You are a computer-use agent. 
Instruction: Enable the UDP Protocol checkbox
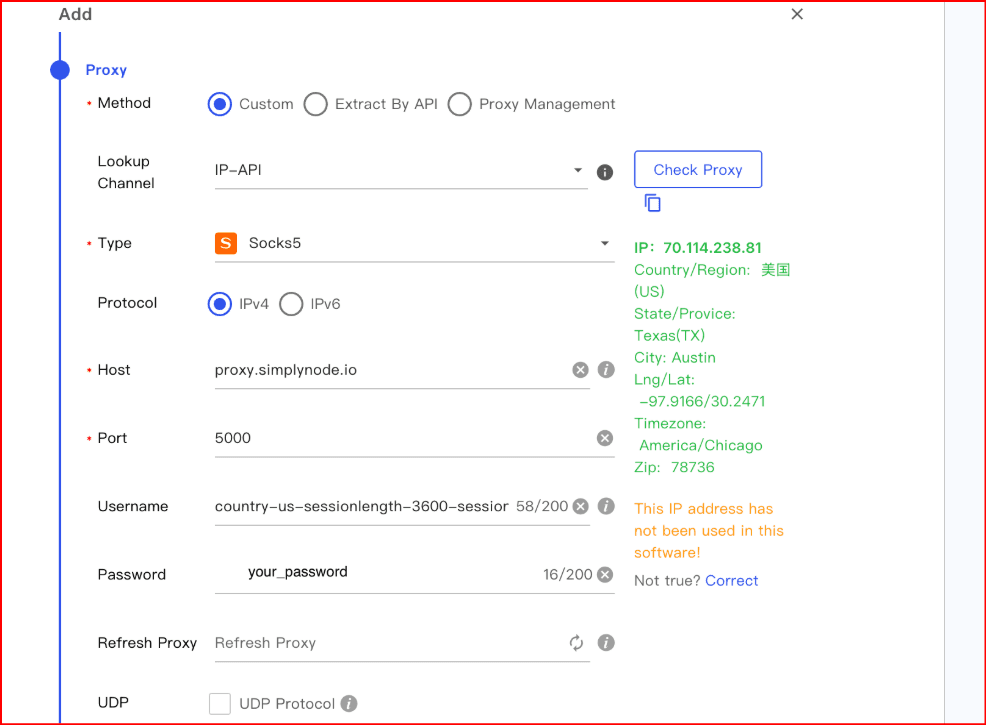pos(220,704)
